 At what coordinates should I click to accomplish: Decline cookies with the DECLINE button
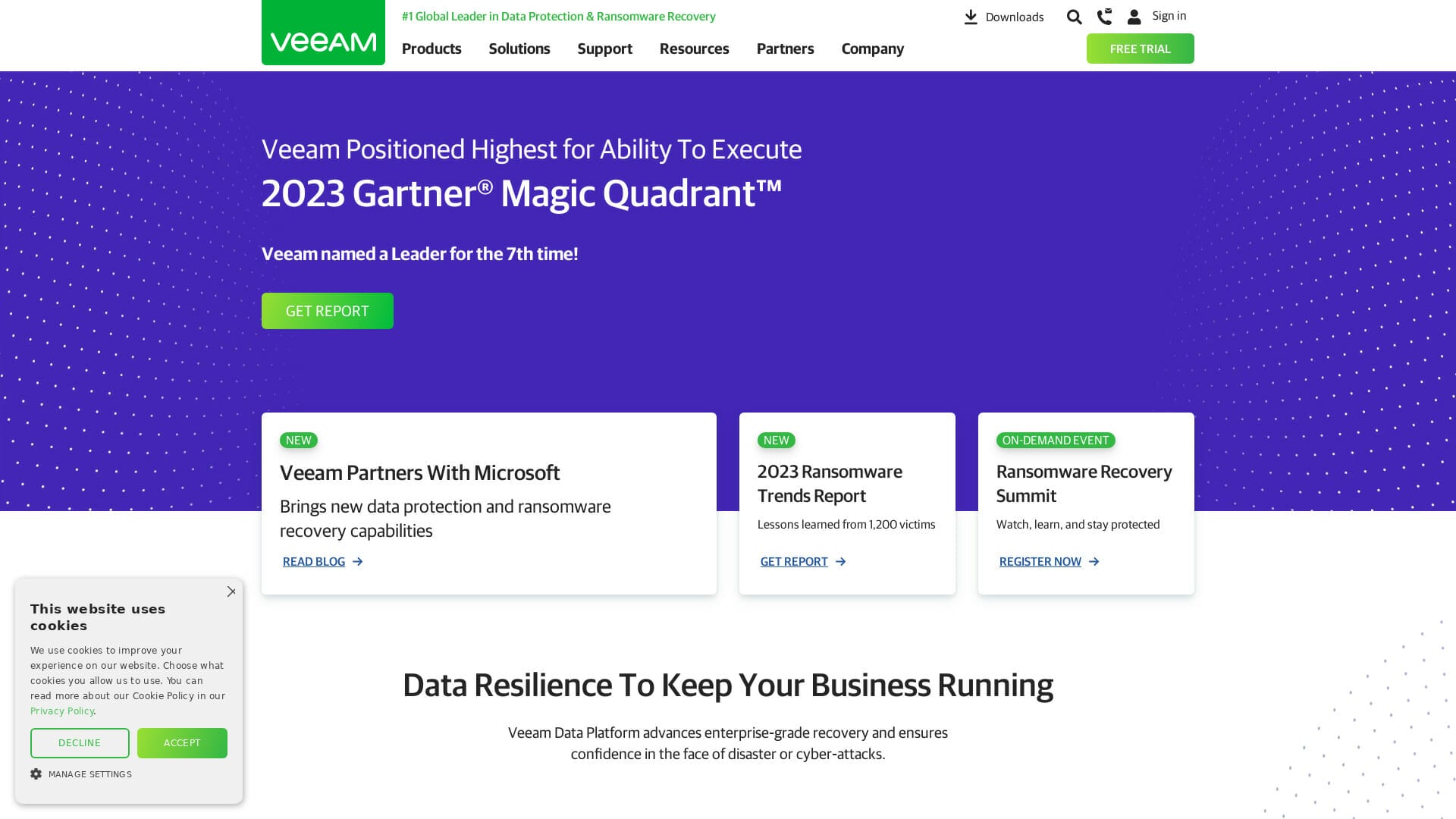tap(80, 742)
